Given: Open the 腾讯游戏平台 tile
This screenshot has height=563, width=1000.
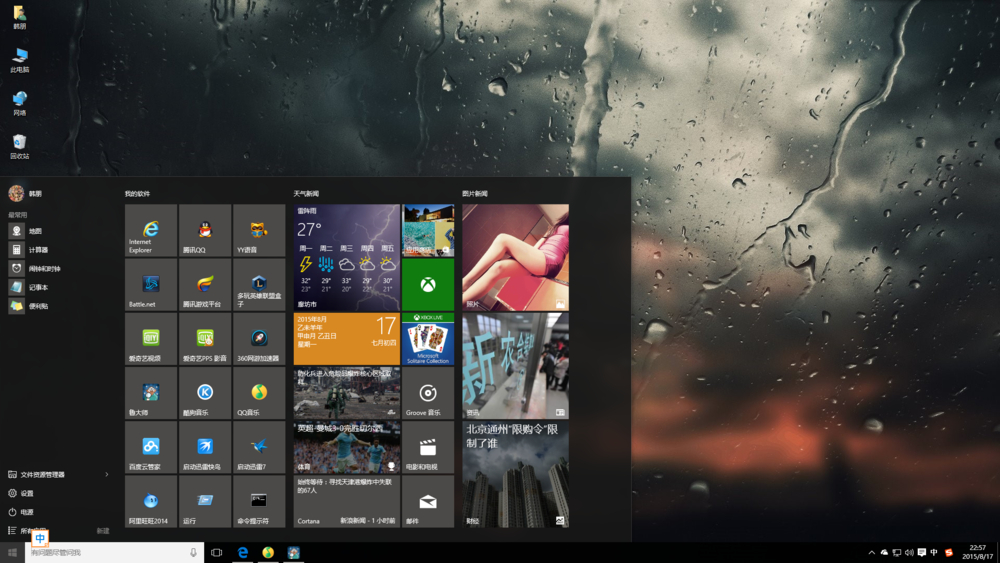Looking at the screenshot, I should pos(205,284).
